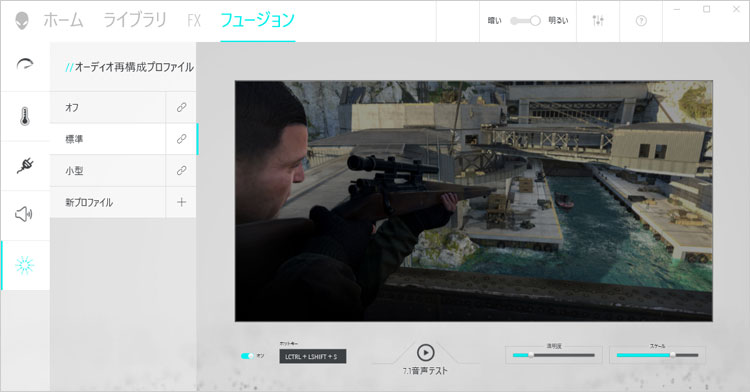Image resolution: width=750 pixels, height=392 pixels.
Task: Toggle the オン switch below the preview
Action: [247, 356]
